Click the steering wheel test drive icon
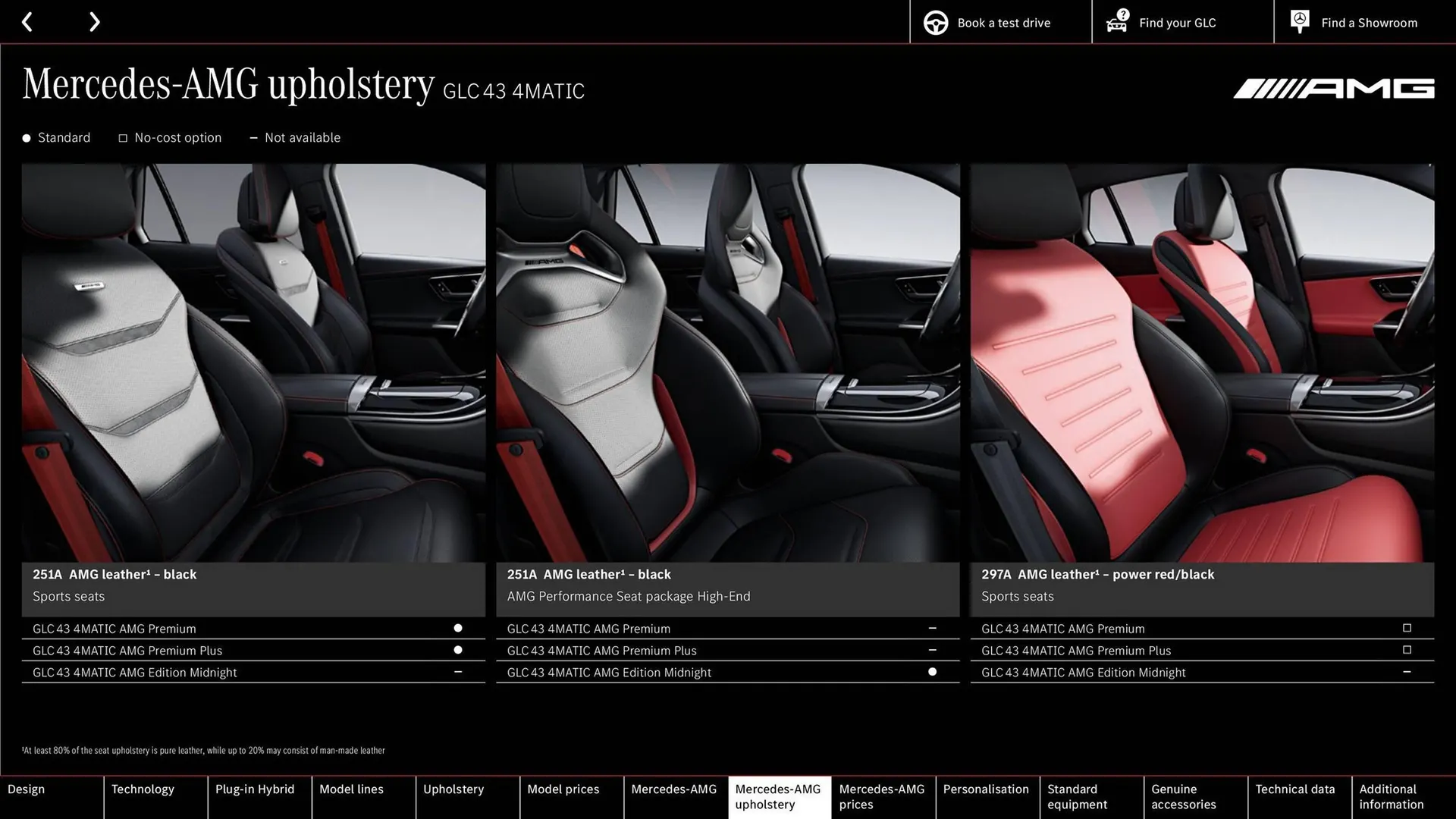Screen dimensions: 1456x819 click(x=934, y=22)
